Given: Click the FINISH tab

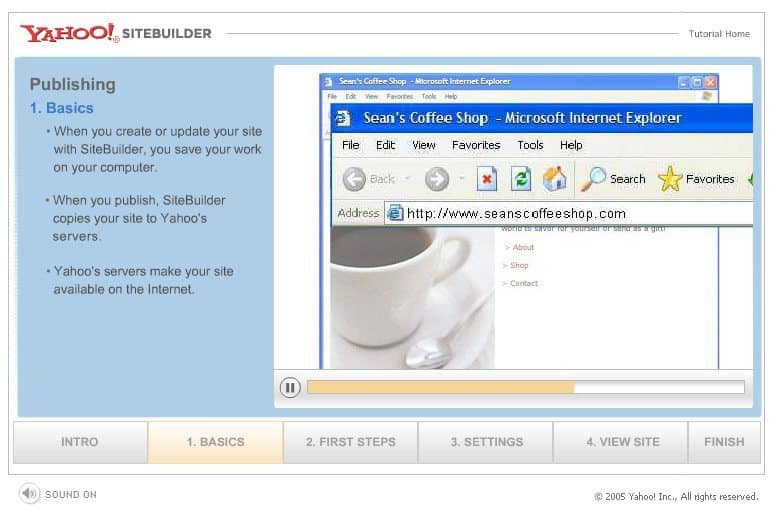Looking at the screenshot, I should tap(724, 442).
